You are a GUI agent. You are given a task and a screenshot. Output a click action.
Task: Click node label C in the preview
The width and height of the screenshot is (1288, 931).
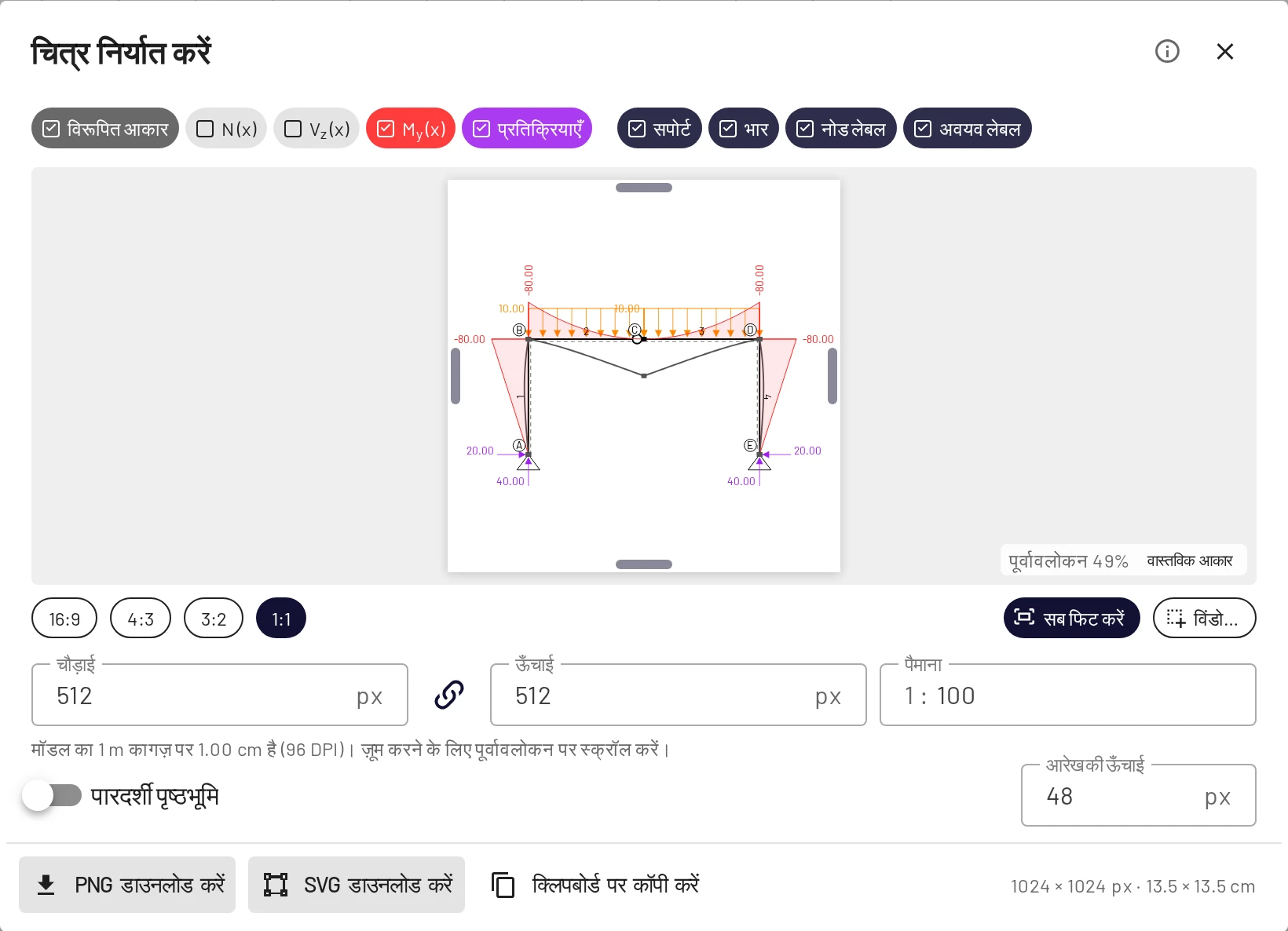tap(635, 330)
